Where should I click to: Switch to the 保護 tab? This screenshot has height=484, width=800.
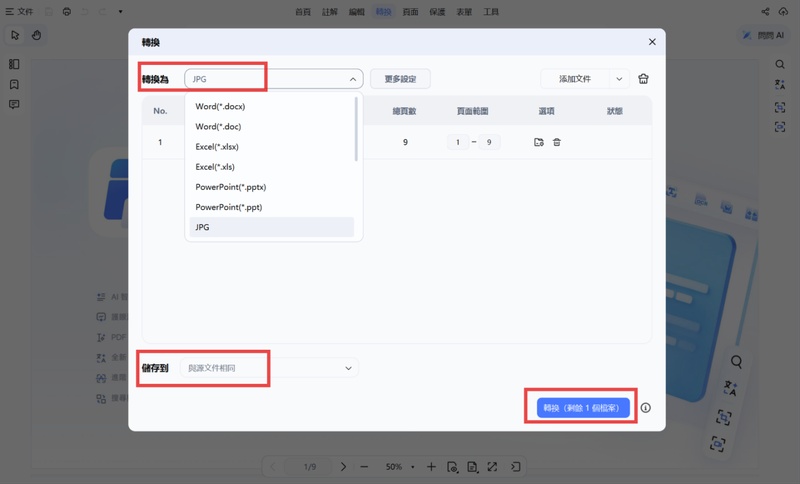point(437,12)
